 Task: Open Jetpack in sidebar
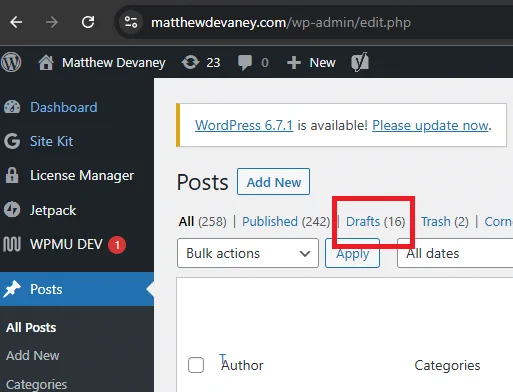click(x=53, y=211)
